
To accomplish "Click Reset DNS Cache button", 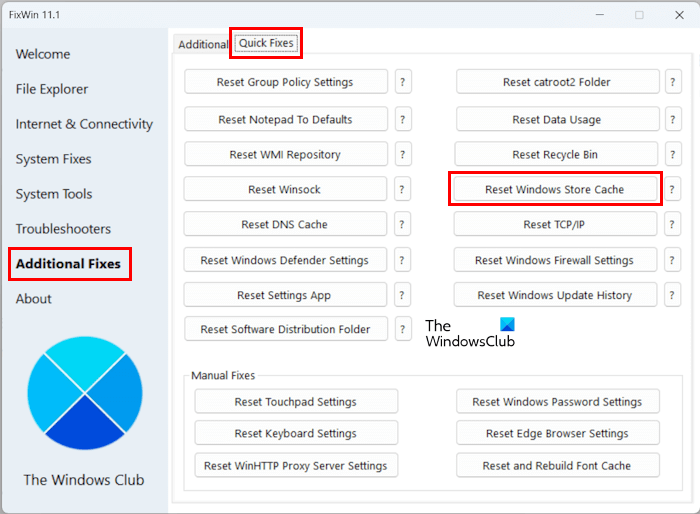I will (x=285, y=224).
